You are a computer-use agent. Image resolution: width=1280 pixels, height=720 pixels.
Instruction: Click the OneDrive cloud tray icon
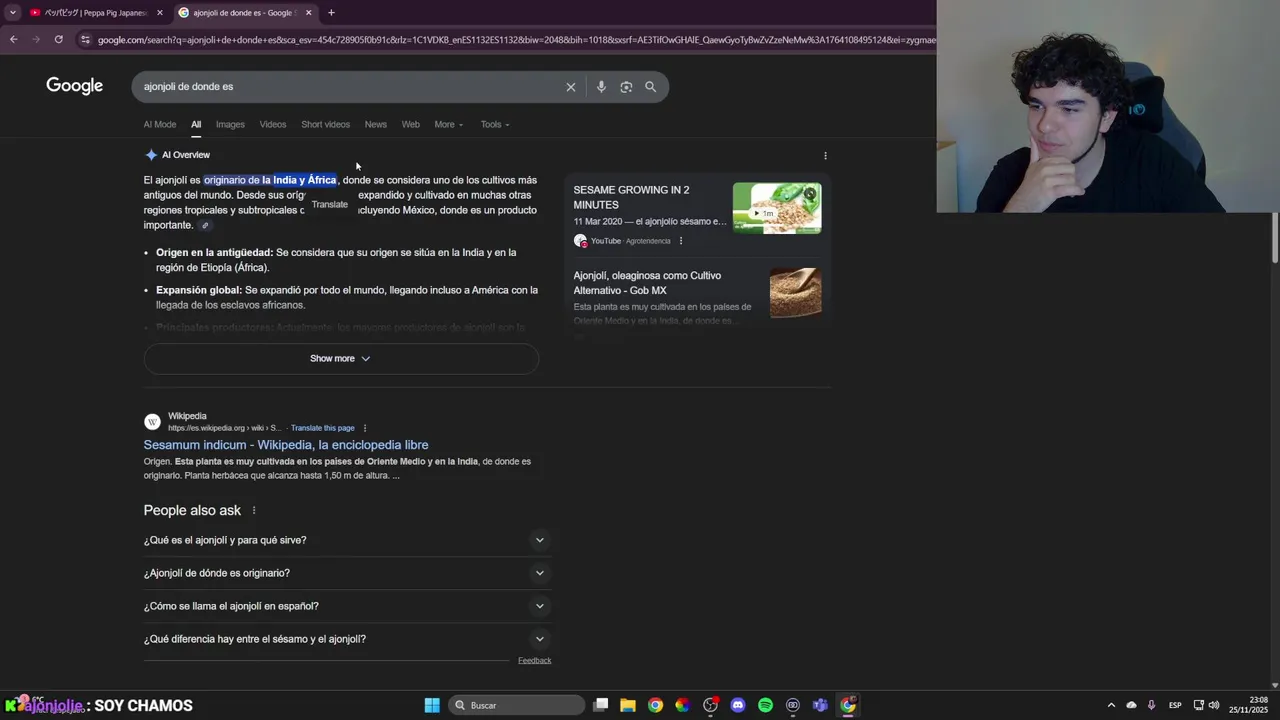coord(1131,705)
